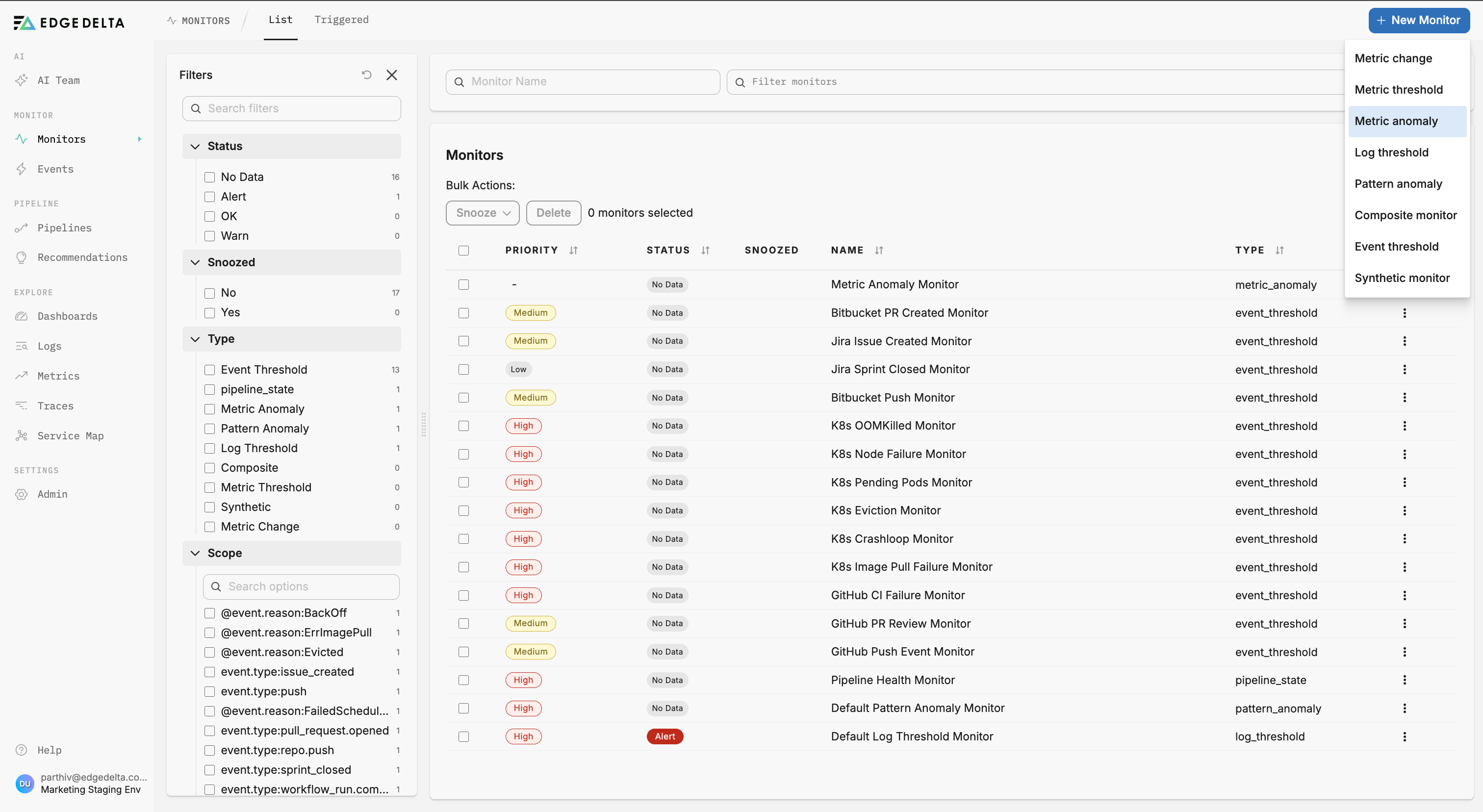Screen dimensions: 1483x812
Task: Sort by Priority column arrows
Action: click(573, 251)
